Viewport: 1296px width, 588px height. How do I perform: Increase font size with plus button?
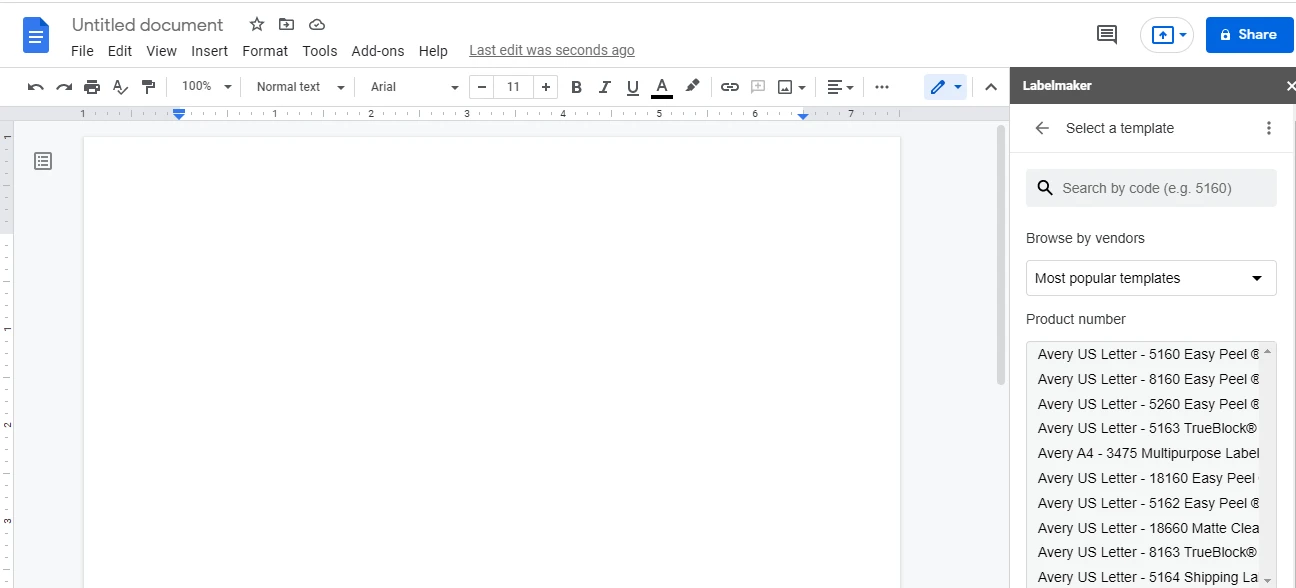pyautogui.click(x=545, y=87)
